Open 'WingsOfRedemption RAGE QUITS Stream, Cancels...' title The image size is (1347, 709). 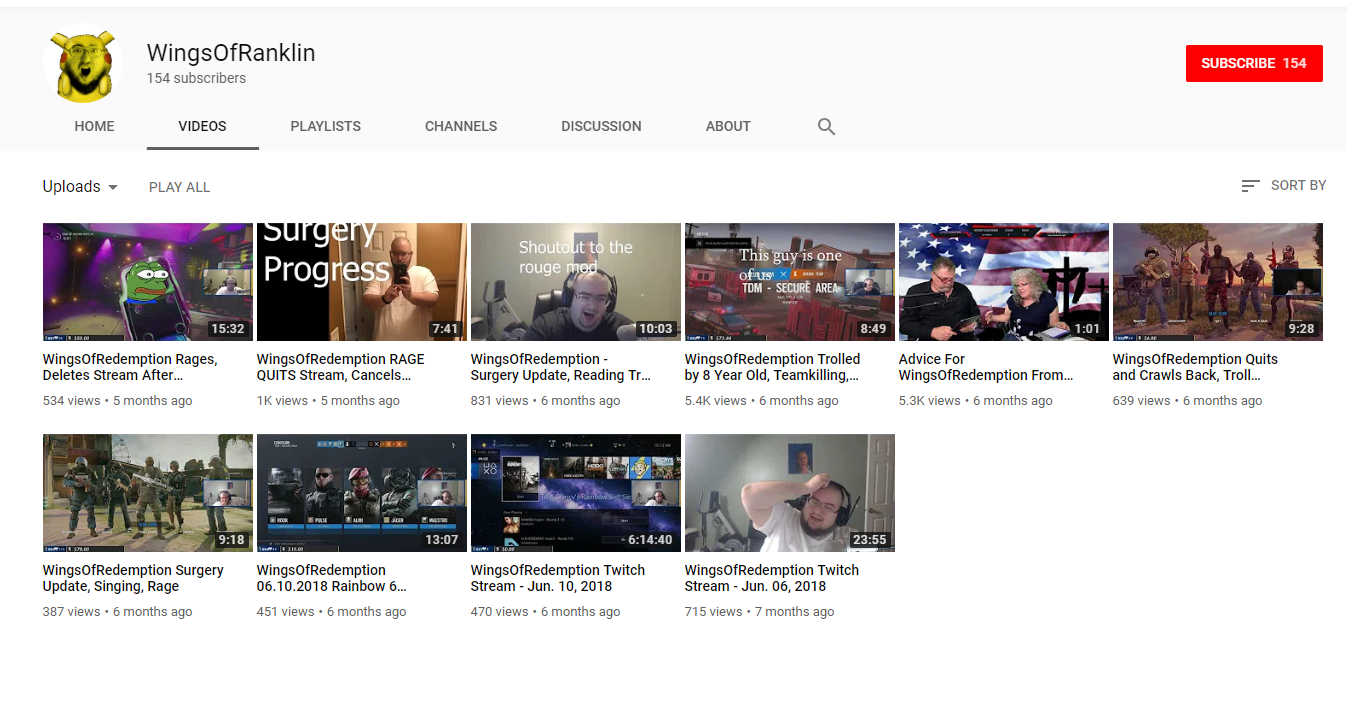341,367
